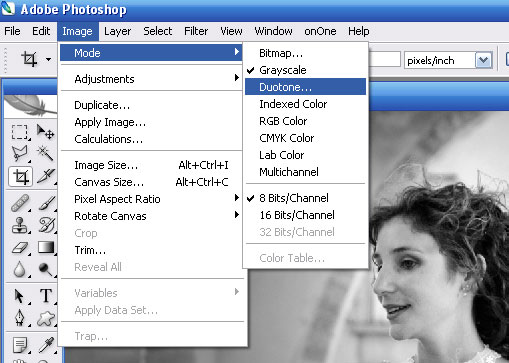Choose Indexed Color mode
Viewport: 509px width, 363px height.
(x=305, y=104)
